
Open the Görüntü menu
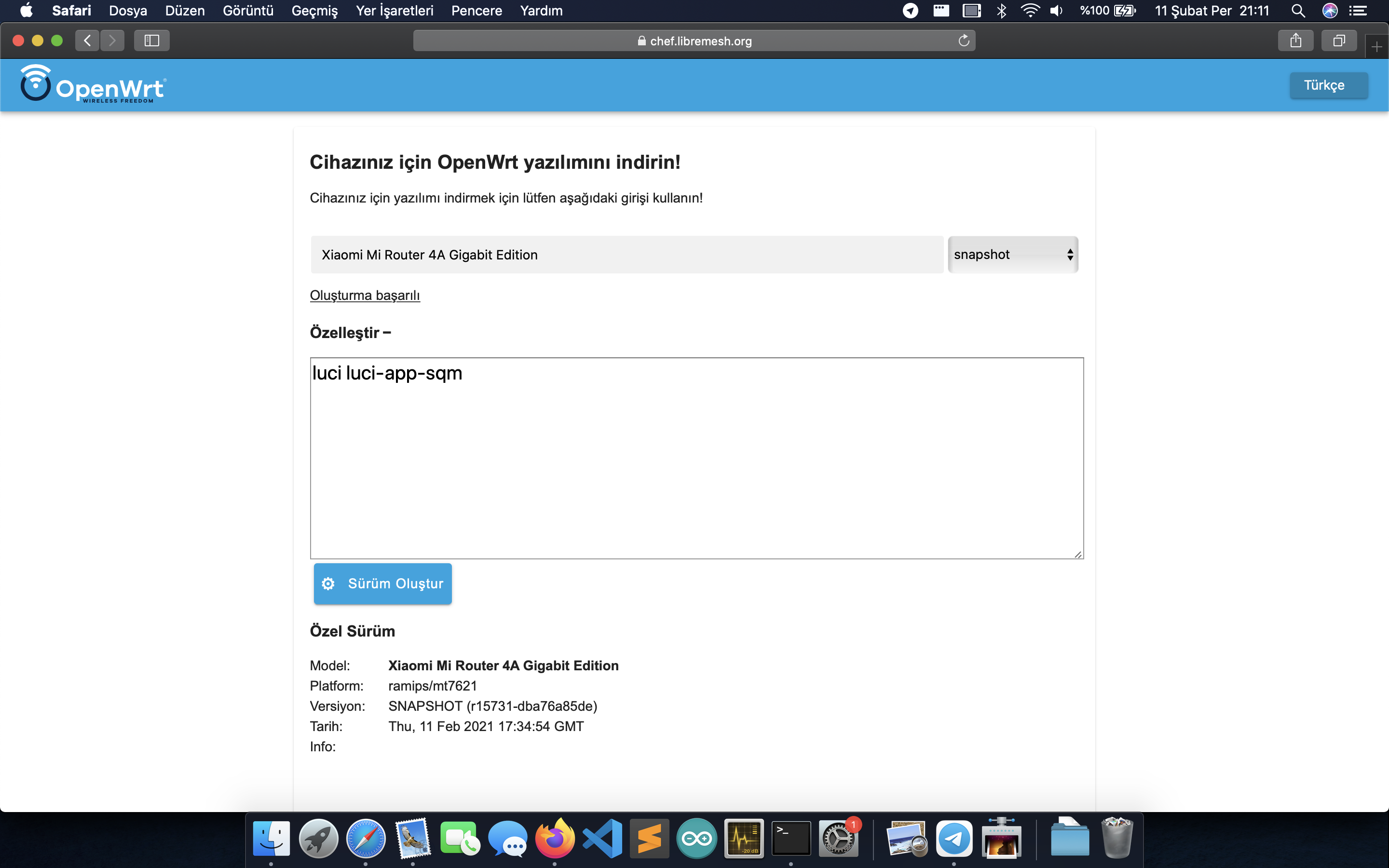tap(248, 10)
